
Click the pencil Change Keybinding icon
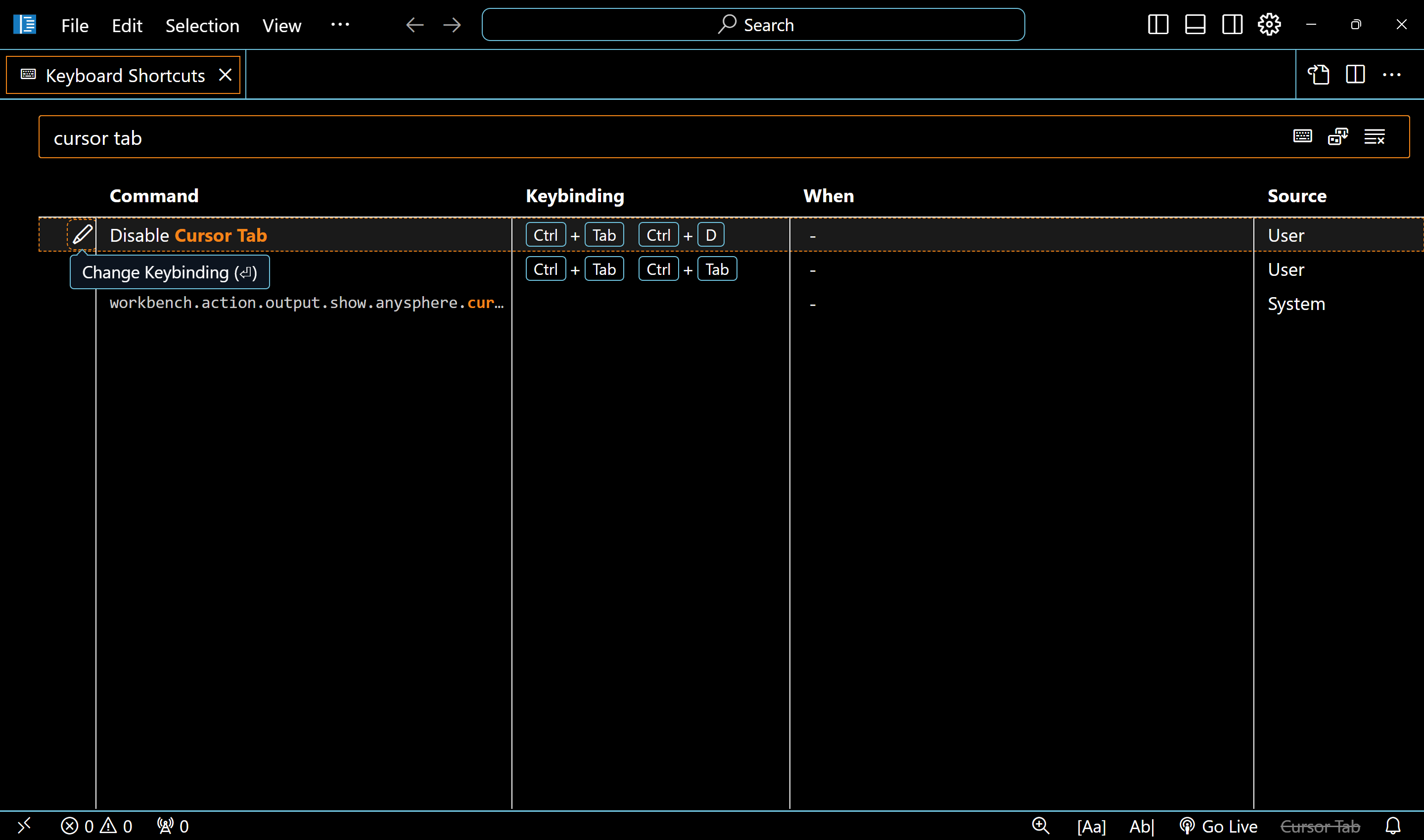point(82,234)
